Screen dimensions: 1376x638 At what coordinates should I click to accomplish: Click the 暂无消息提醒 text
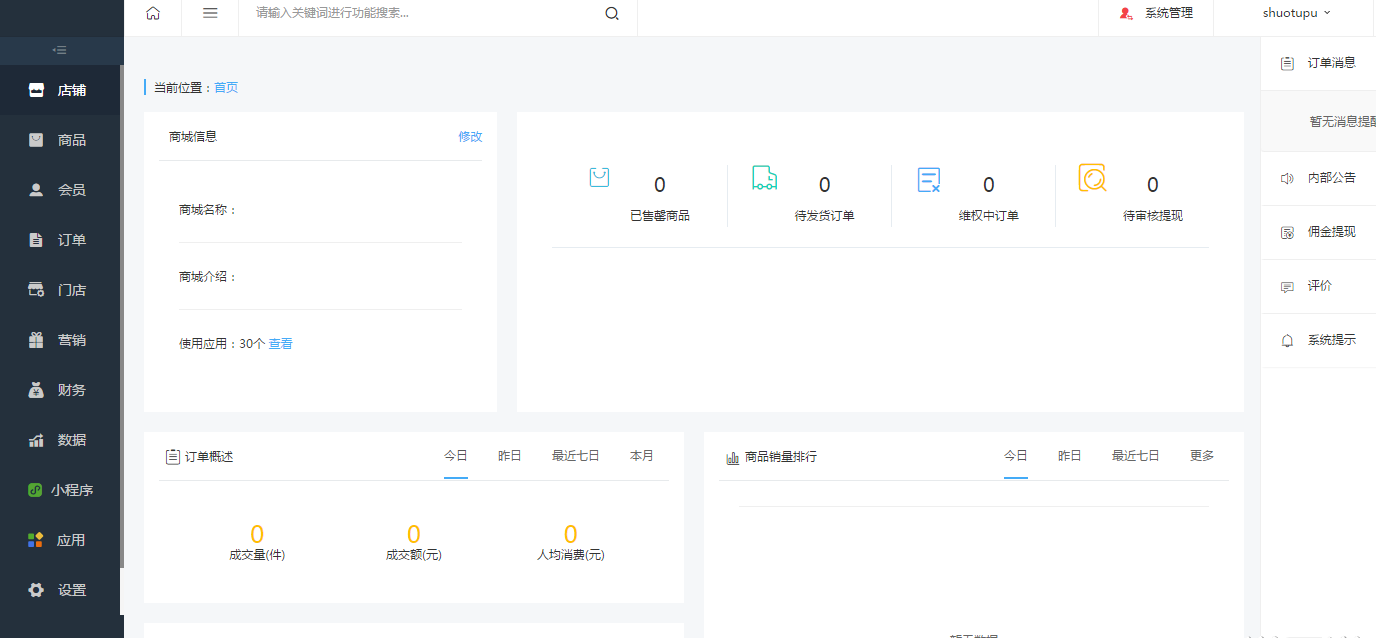tap(1343, 121)
